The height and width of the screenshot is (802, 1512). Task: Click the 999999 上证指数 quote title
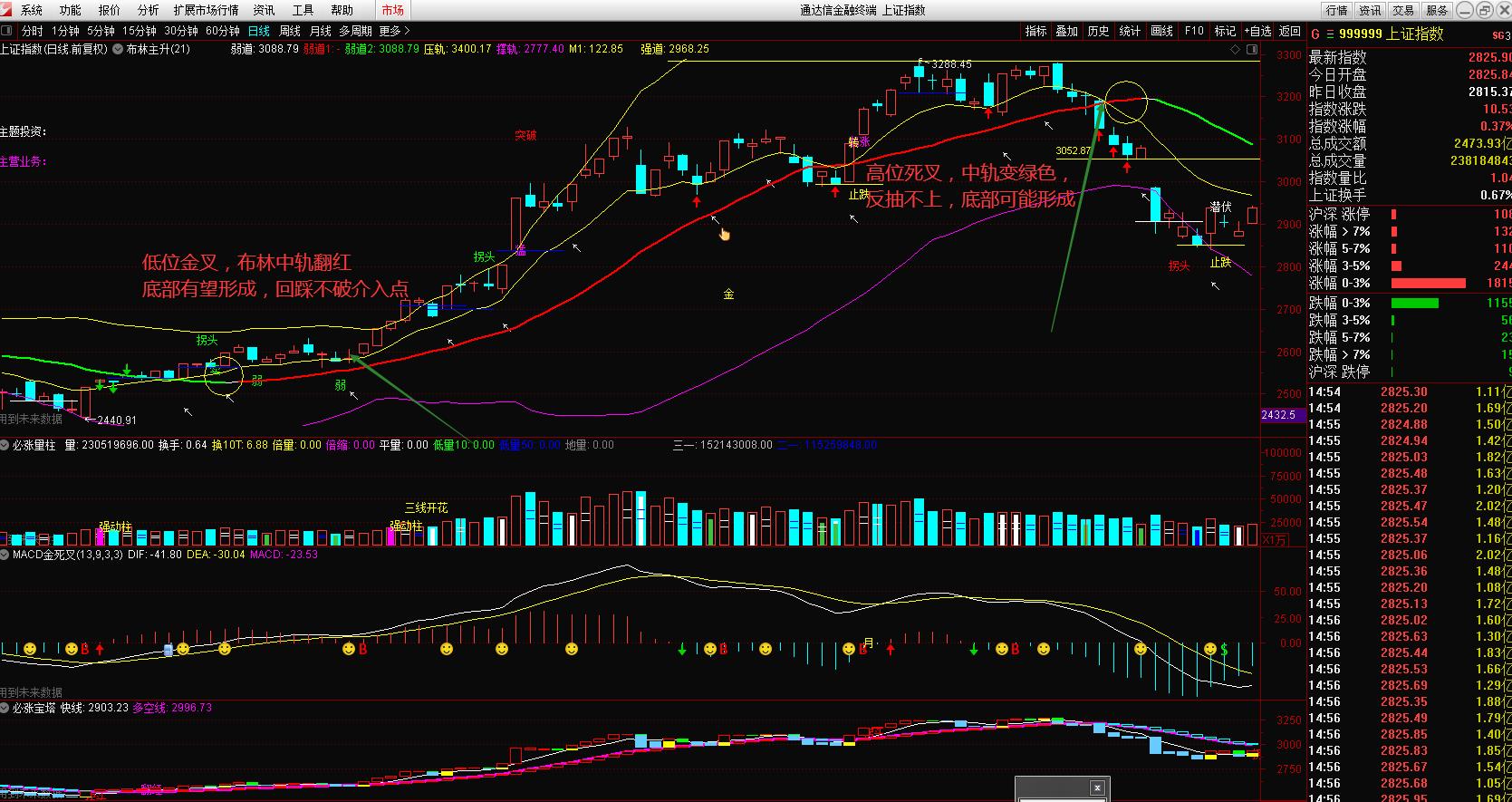point(1391,34)
